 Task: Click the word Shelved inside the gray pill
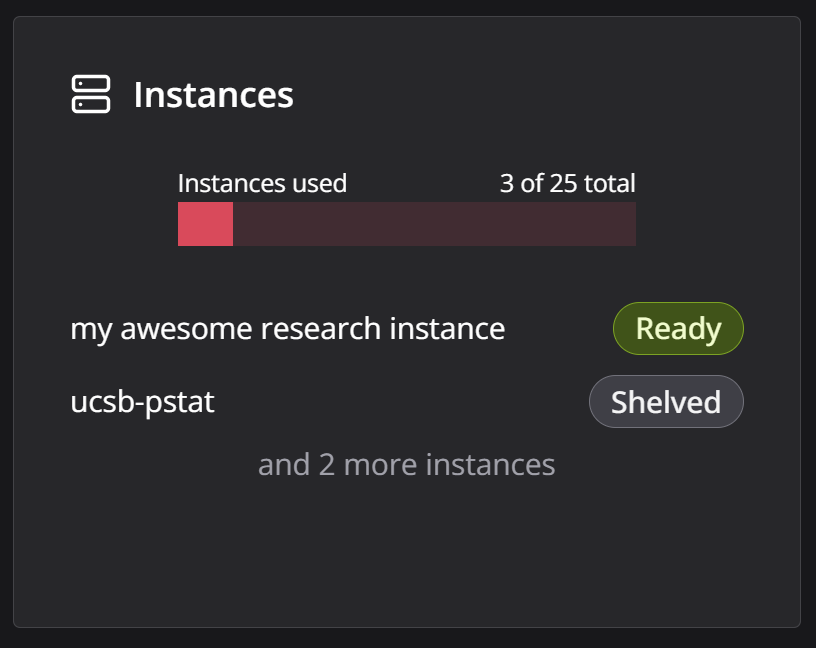[x=666, y=402]
